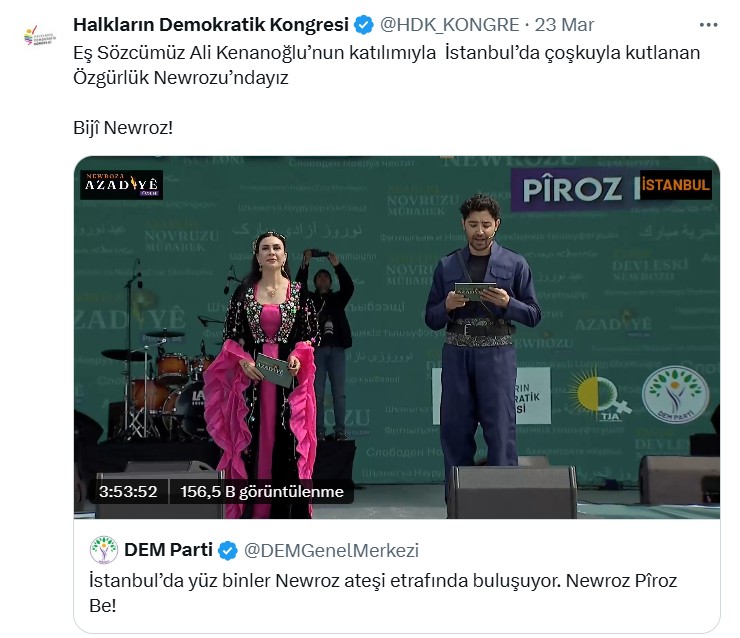Click the main tweet text about Özgürlük Newrozu
Image resolution: width=740 pixels, height=638 pixels.
click(387, 65)
